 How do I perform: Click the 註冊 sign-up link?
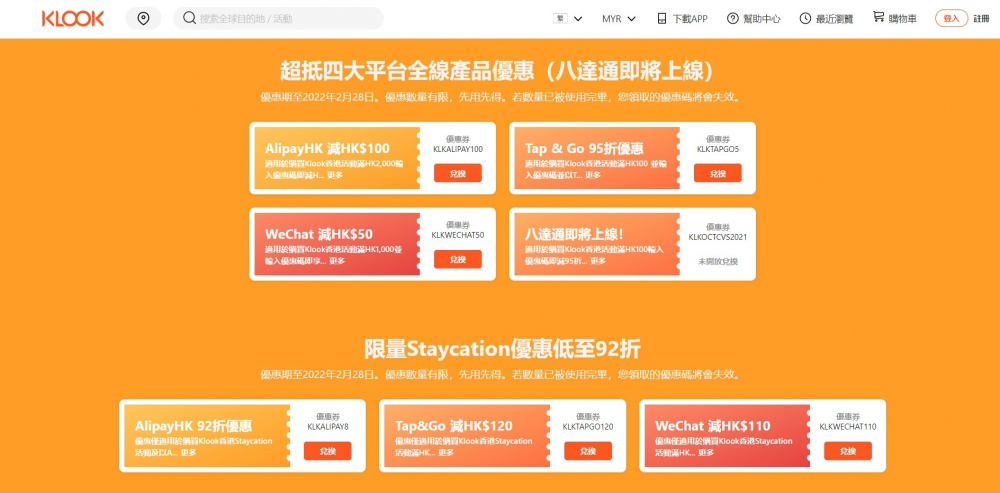coord(982,18)
